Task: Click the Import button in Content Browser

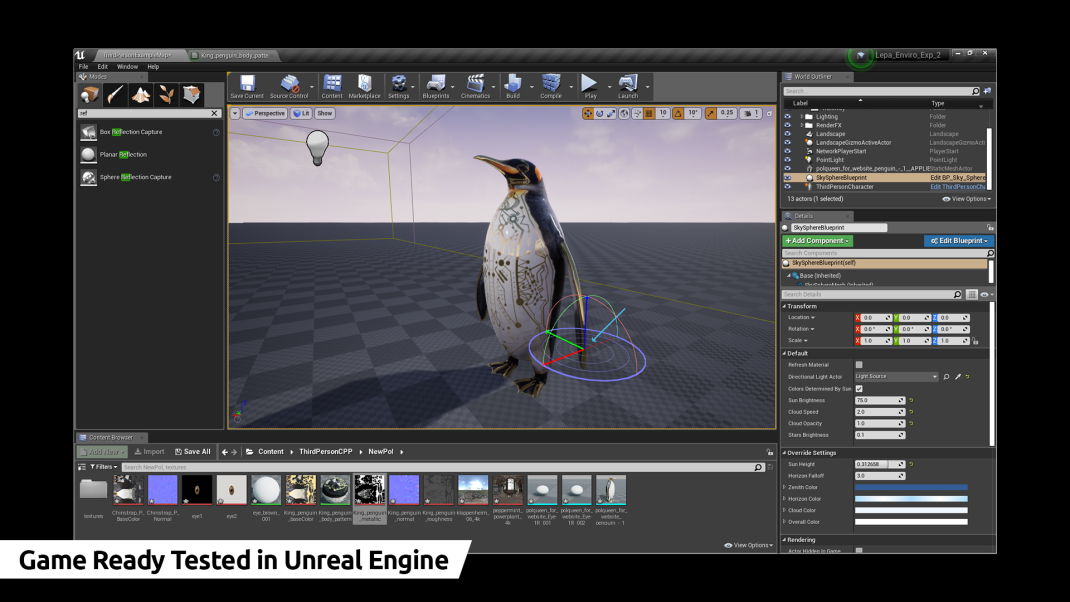Action: click(149, 452)
